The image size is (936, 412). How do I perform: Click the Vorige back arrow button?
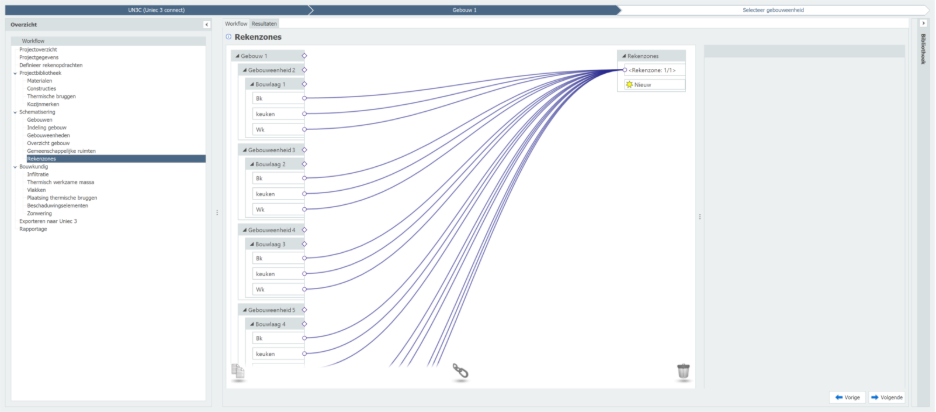pos(847,397)
